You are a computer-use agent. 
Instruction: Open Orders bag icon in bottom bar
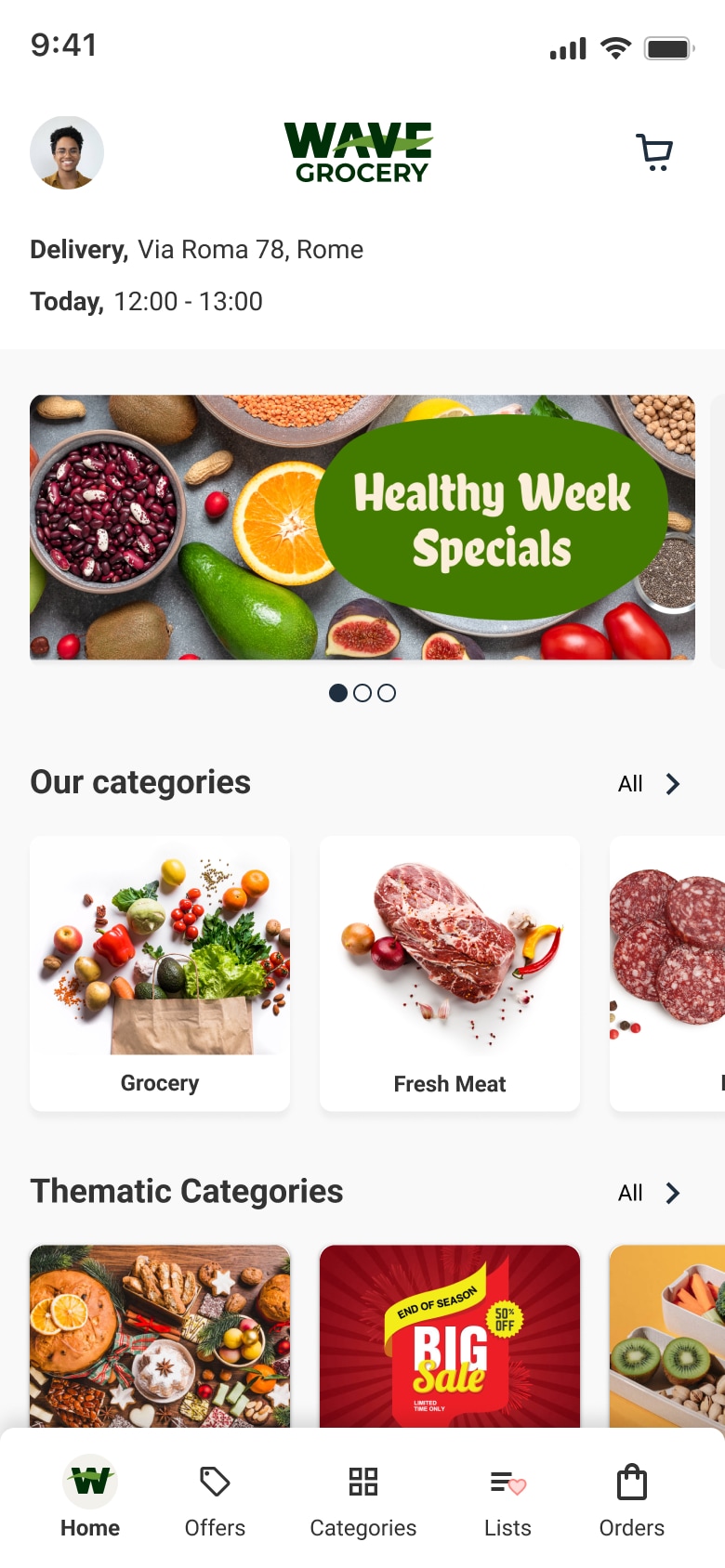point(632,1482)
